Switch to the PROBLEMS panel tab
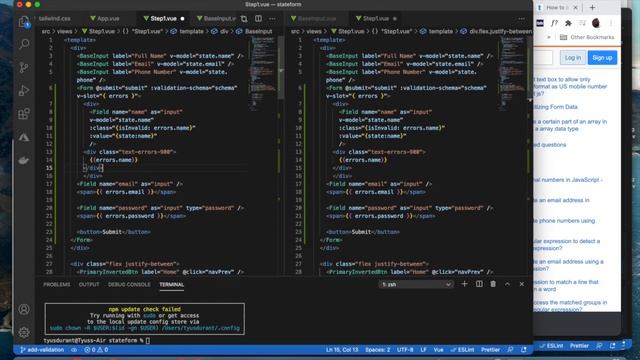The image size is (640, 360). [x=57, y=284]
